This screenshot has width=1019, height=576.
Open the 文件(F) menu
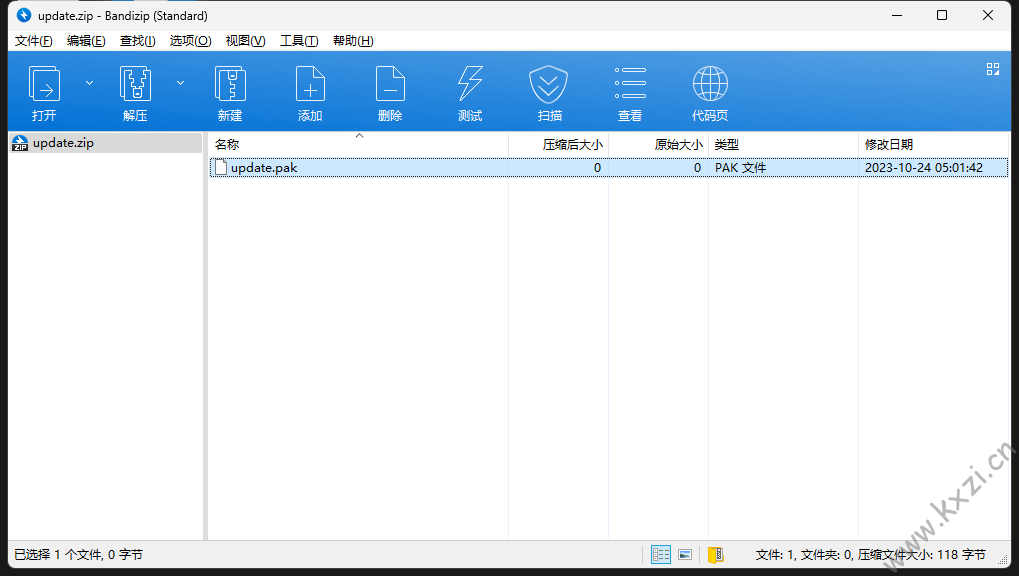click(x=34, y=41)
